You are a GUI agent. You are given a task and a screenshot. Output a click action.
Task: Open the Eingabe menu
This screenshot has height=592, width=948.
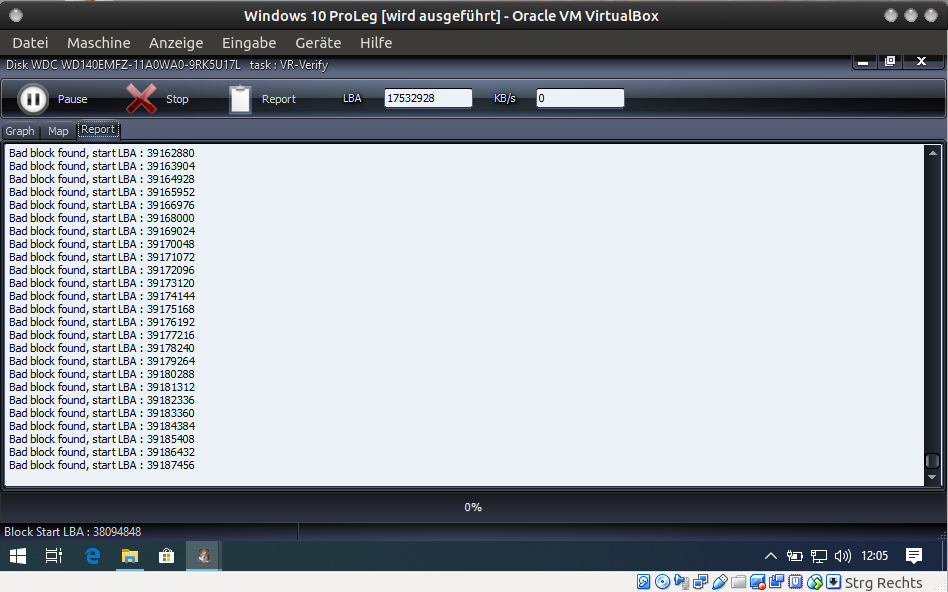coord(249,43)
